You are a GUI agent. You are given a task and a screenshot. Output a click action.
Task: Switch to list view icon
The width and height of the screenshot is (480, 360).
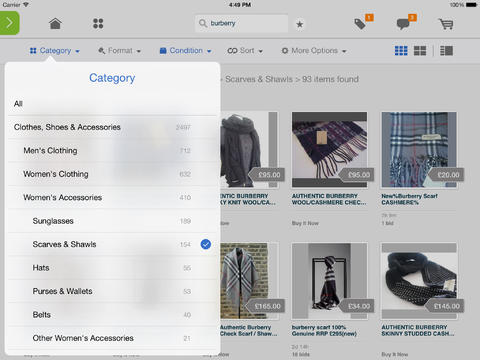pyautogui.click(x=446, y=51)
